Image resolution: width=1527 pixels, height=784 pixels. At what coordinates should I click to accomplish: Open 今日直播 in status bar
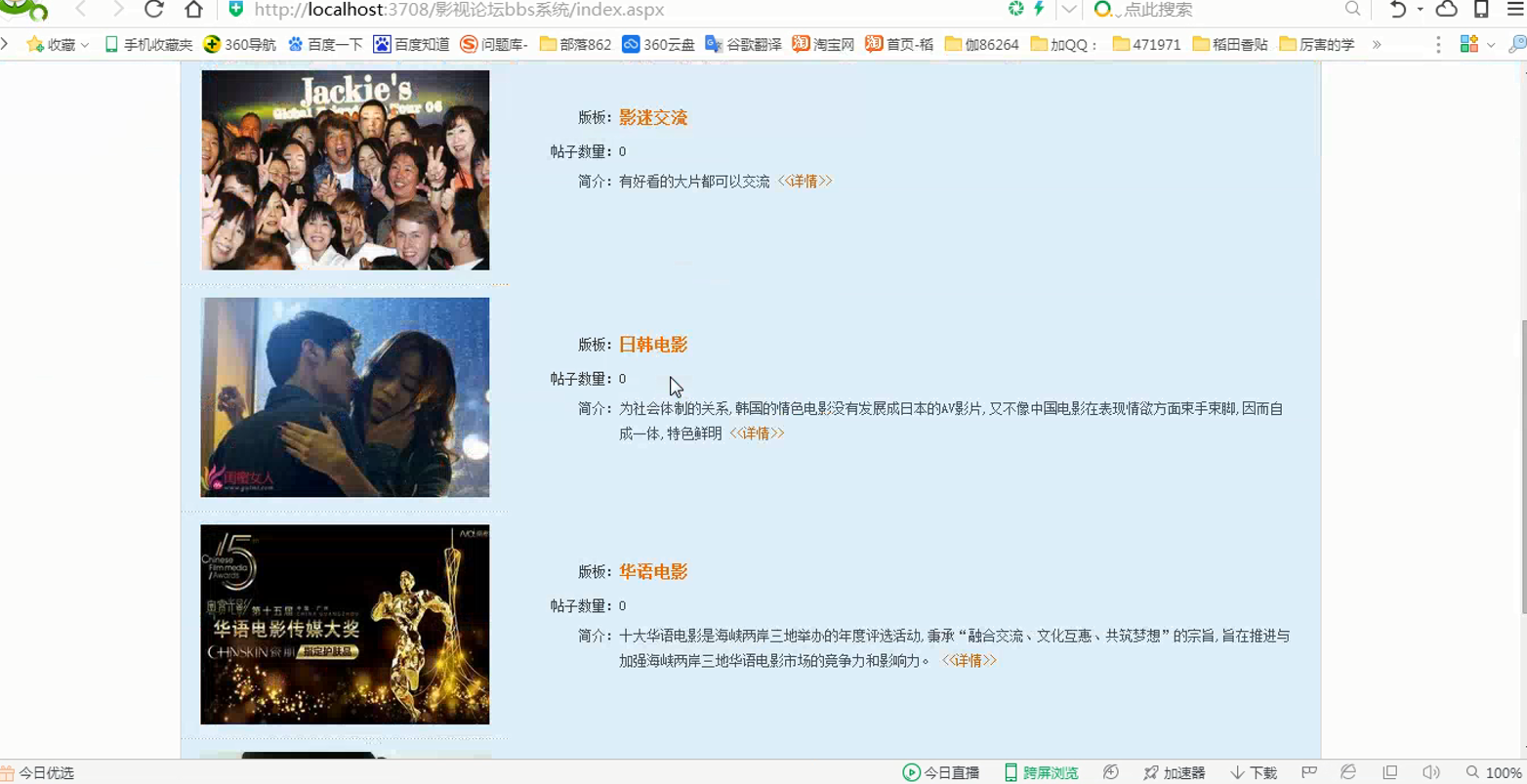tap(940, 772)
